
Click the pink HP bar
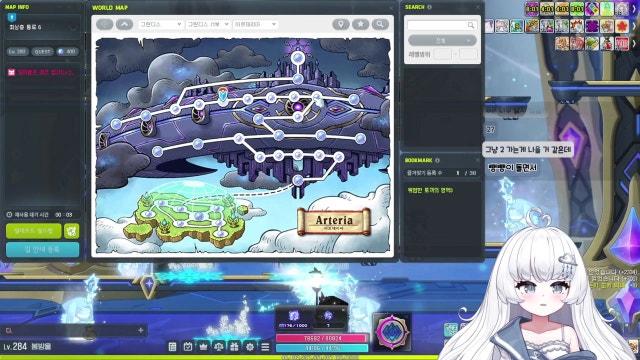point(322,338)
